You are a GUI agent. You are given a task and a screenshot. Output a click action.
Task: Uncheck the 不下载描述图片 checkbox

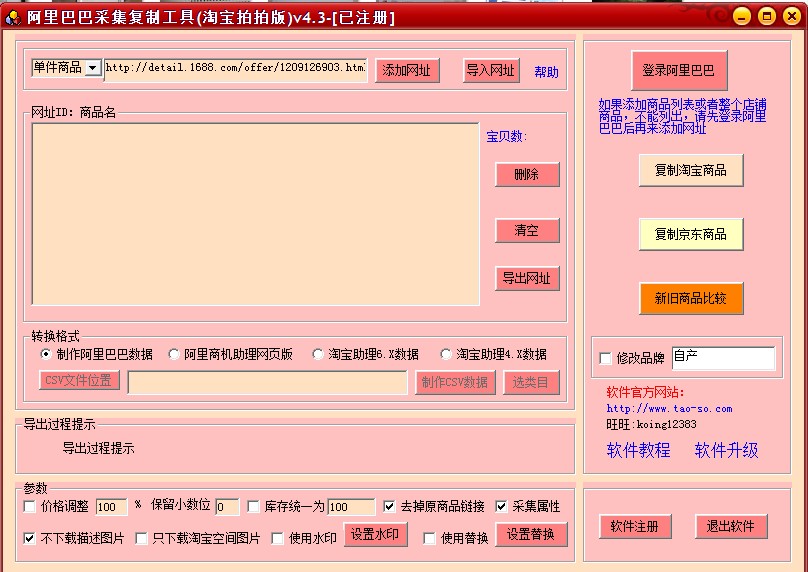(30, 539)
